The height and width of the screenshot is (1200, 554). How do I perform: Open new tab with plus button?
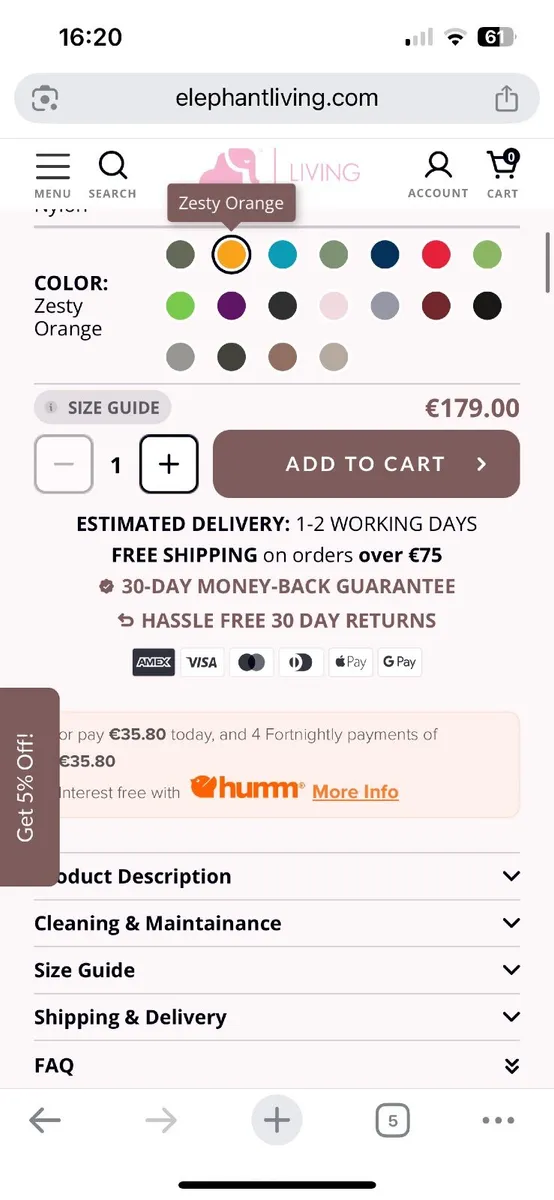277,1121
